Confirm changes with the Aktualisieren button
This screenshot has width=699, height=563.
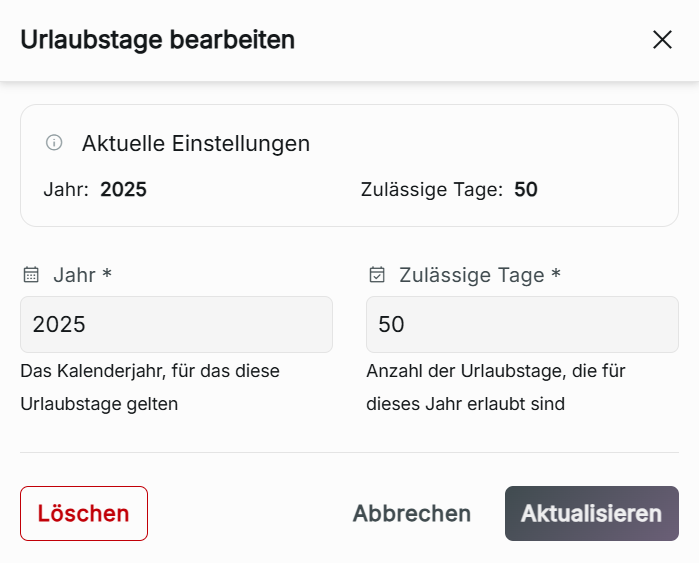[x=591, y=513]
